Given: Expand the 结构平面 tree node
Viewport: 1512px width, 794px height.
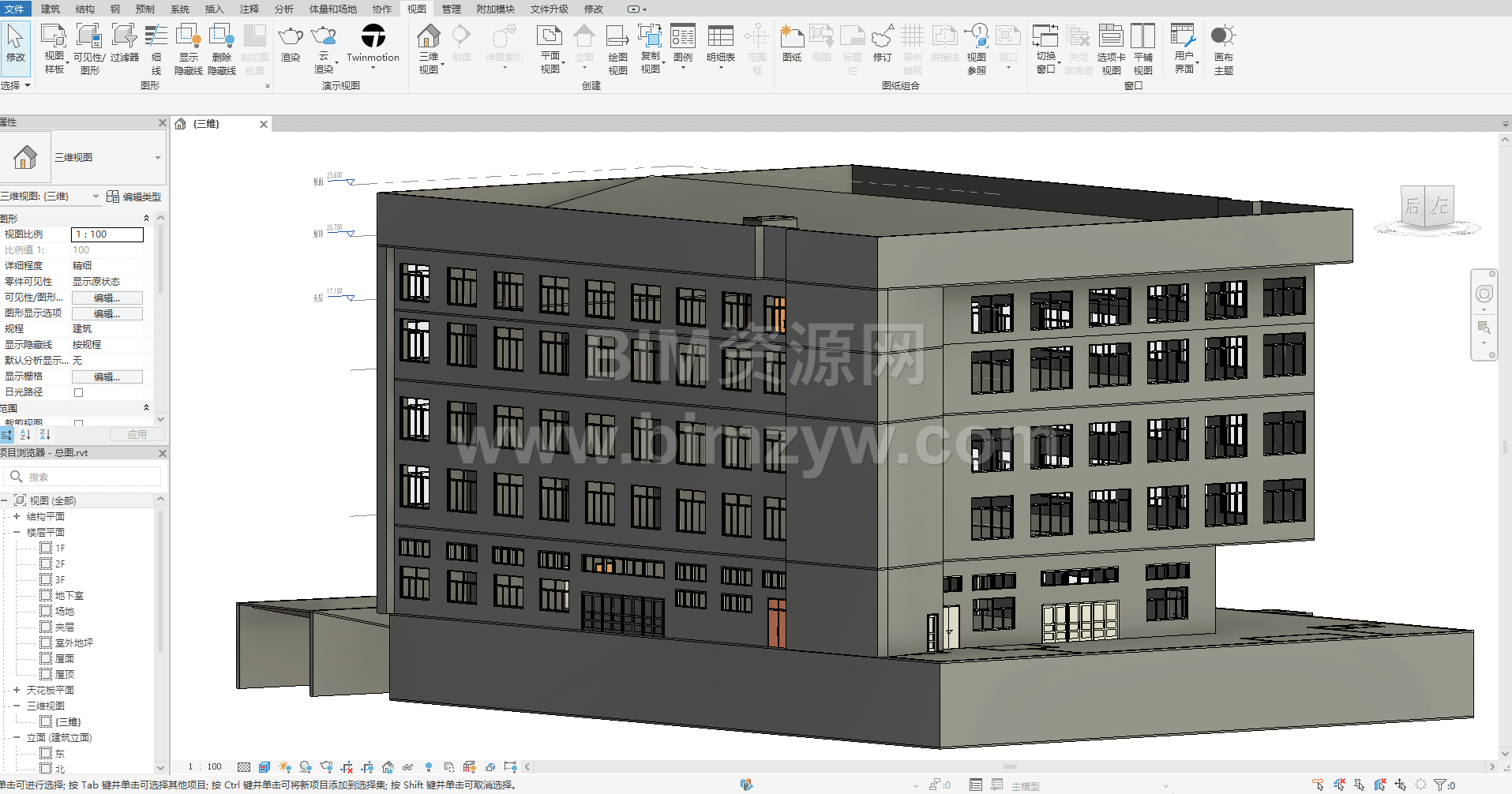Looking at the screenshot, I should [17, 516].
